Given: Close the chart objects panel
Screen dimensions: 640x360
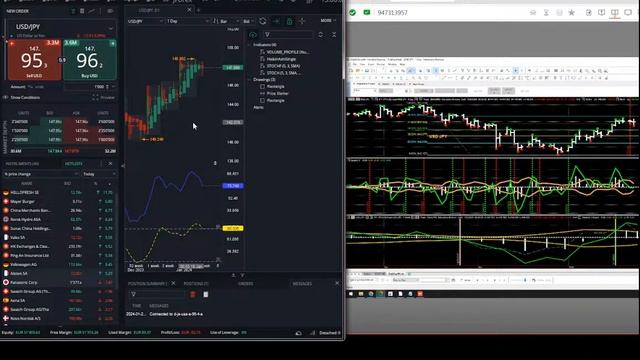Looking at the screenshot, I should point(334,35).
